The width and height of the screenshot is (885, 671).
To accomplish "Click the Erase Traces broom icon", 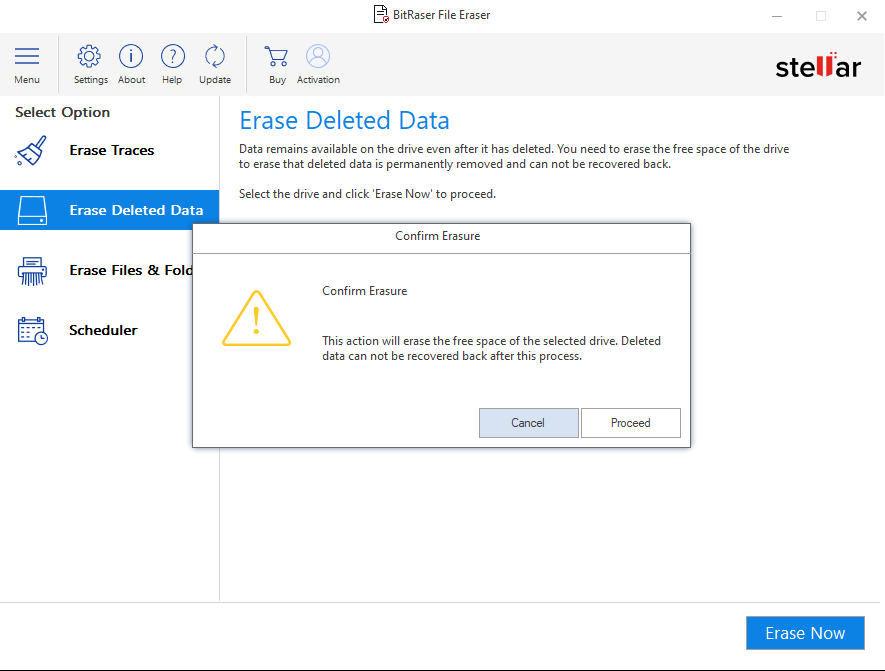I will (32, 151).
